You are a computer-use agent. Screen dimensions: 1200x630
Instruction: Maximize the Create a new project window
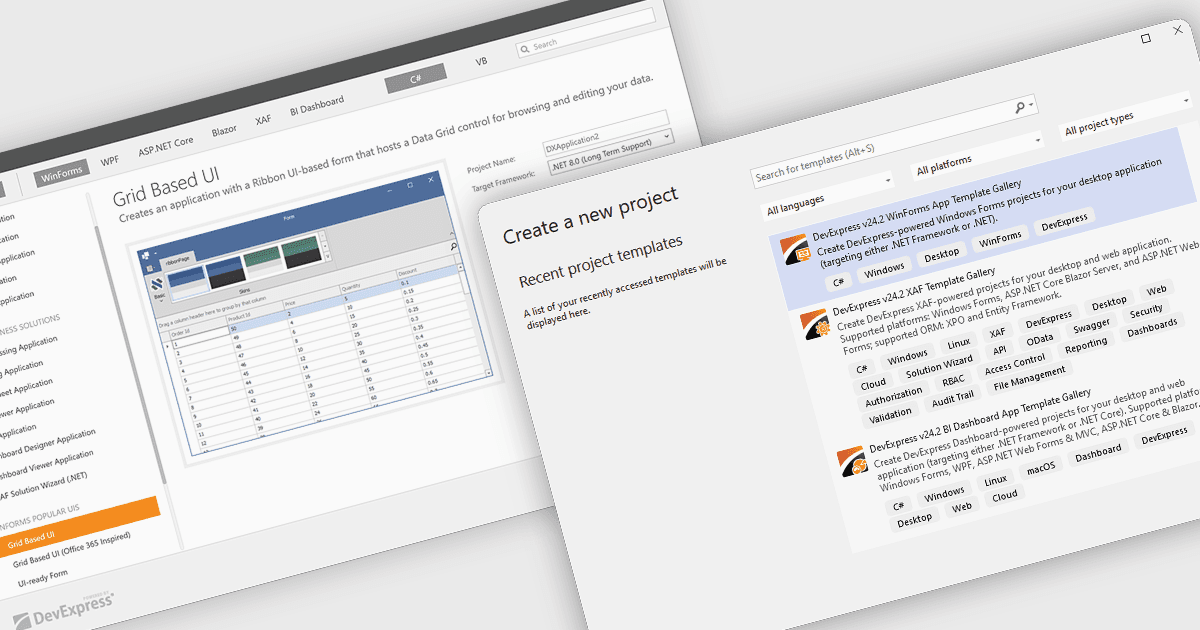click(1146, 38)
